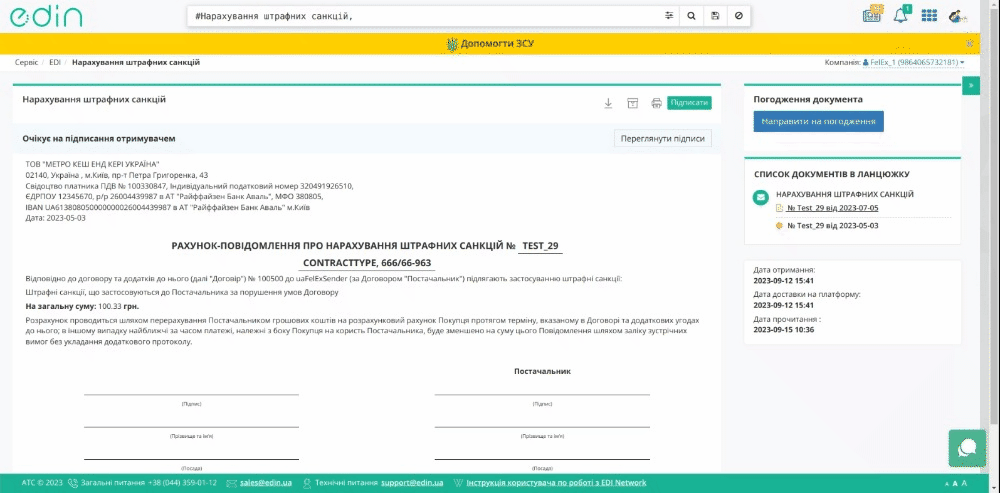
Task: Open the search filter settings icon
Action: [x=669, y=16]
